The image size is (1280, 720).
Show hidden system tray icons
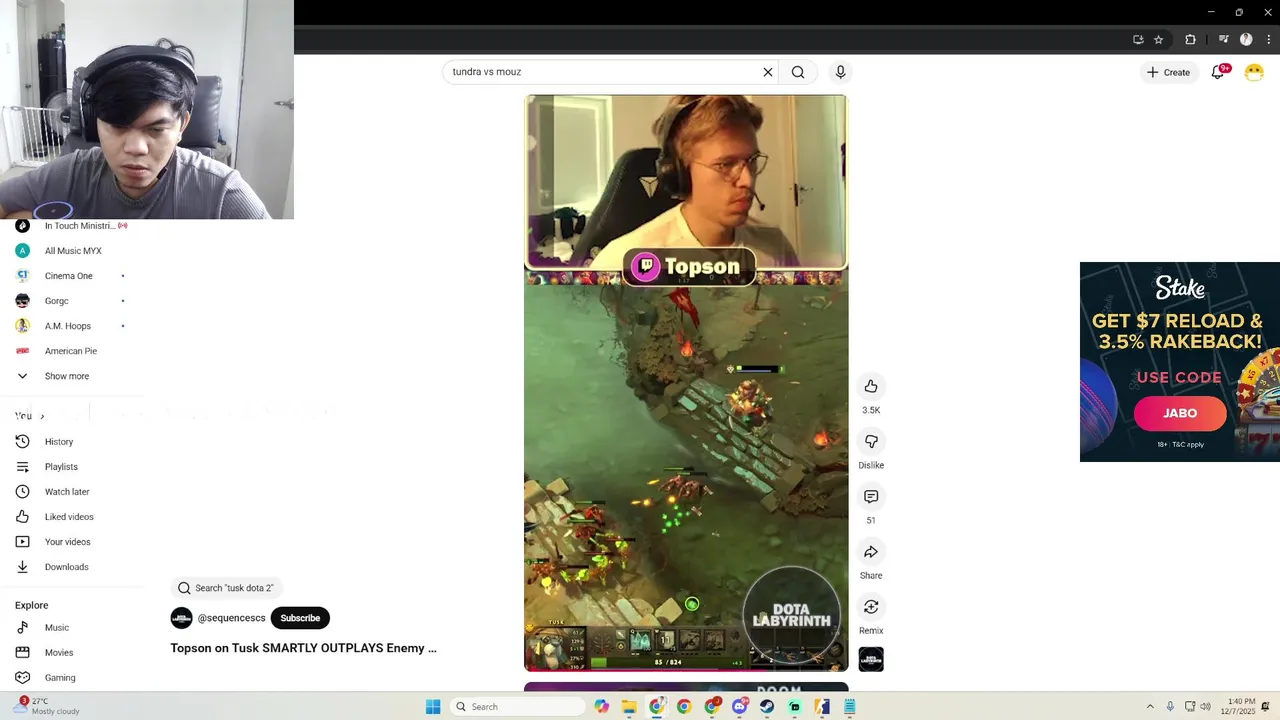click(x=1150, y=707)
